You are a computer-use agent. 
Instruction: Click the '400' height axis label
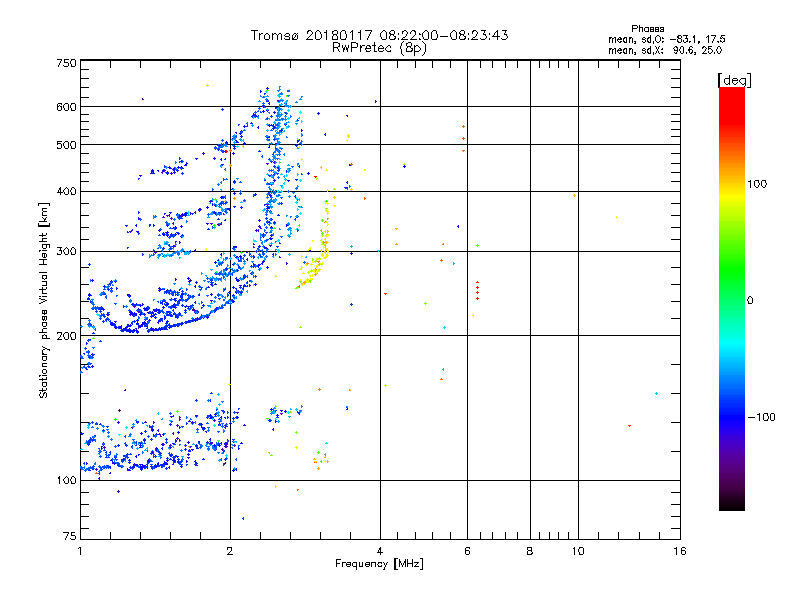click(66, 192)
